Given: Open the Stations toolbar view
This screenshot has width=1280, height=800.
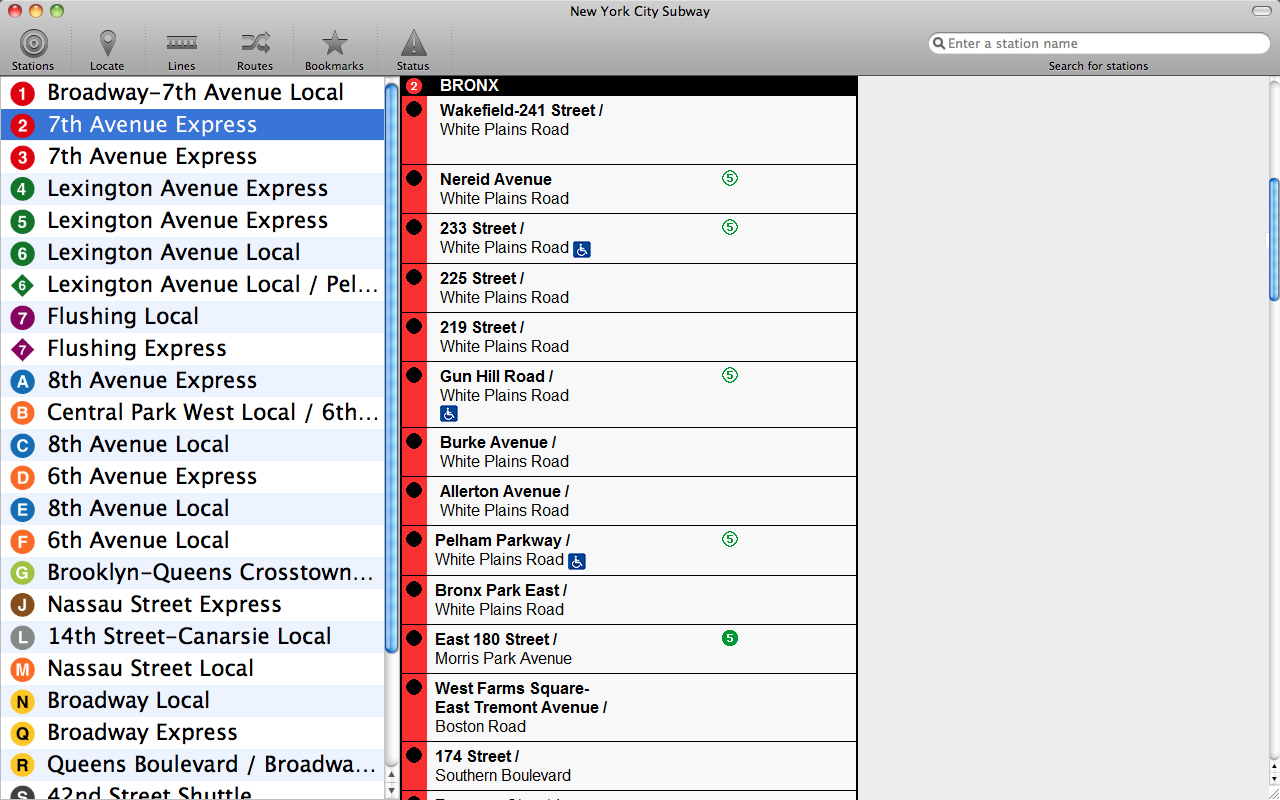Looking at the screenshot, I should [x=33, y=50].
